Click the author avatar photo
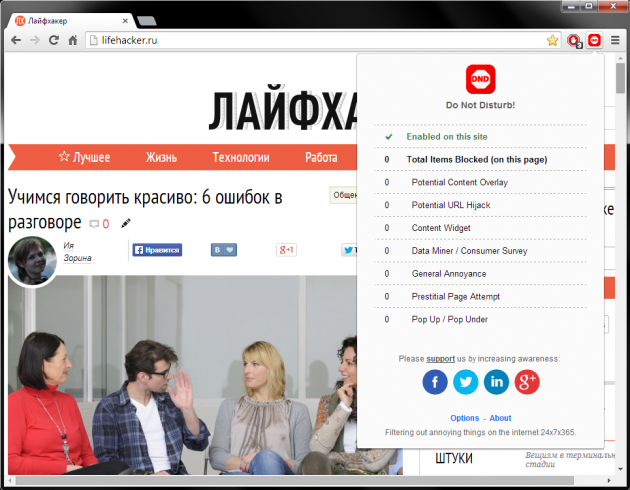The width and height of the screenshot is (630, 490). click(32, 261)
